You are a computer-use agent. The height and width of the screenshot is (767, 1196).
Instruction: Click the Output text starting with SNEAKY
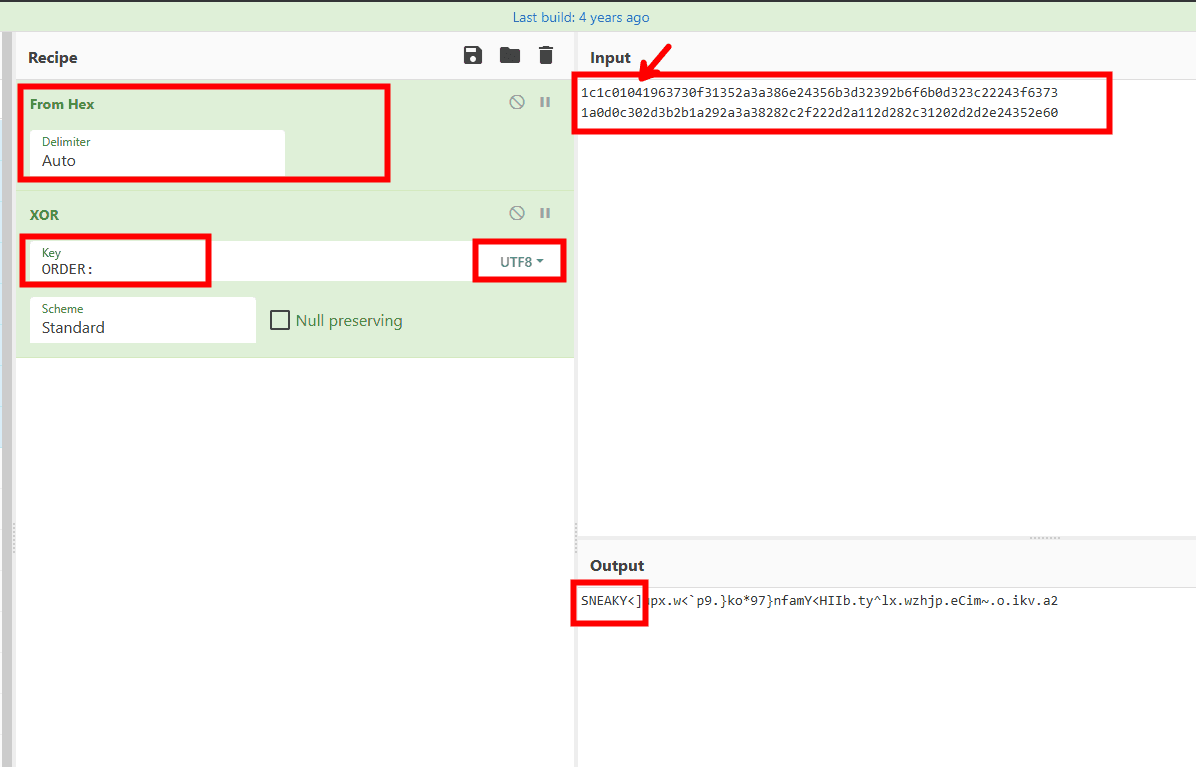click(x=818, y=601)
